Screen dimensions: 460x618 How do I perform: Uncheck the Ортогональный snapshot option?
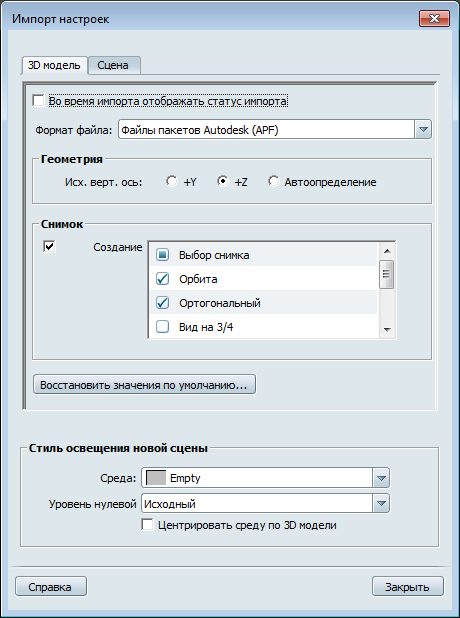pos(162,303)
